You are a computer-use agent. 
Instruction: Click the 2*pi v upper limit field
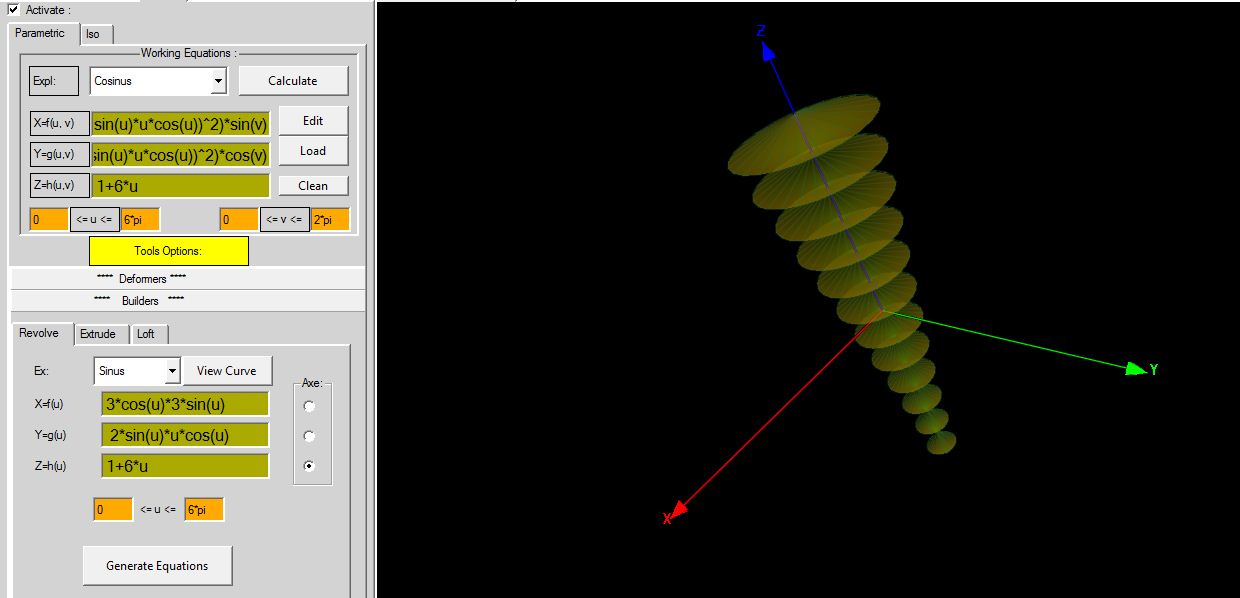(330, 219)
